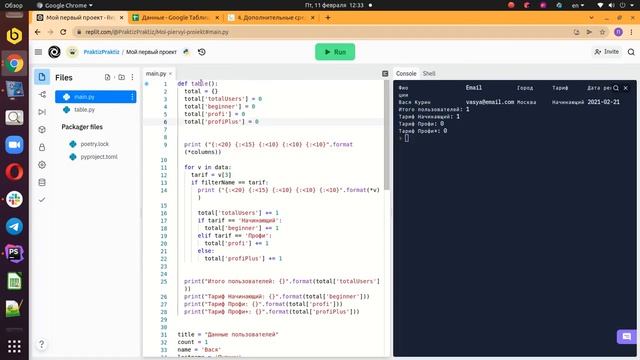Screen dimensions: 640x360
Task: Click the Add file icon in Files
Action: (107, 77)
